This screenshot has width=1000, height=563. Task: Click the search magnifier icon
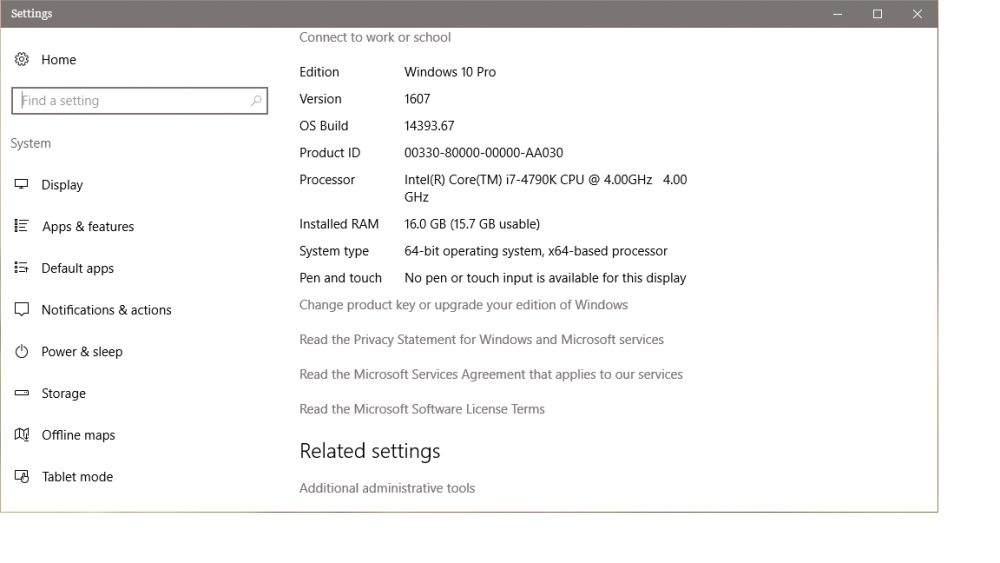[256, 101]
